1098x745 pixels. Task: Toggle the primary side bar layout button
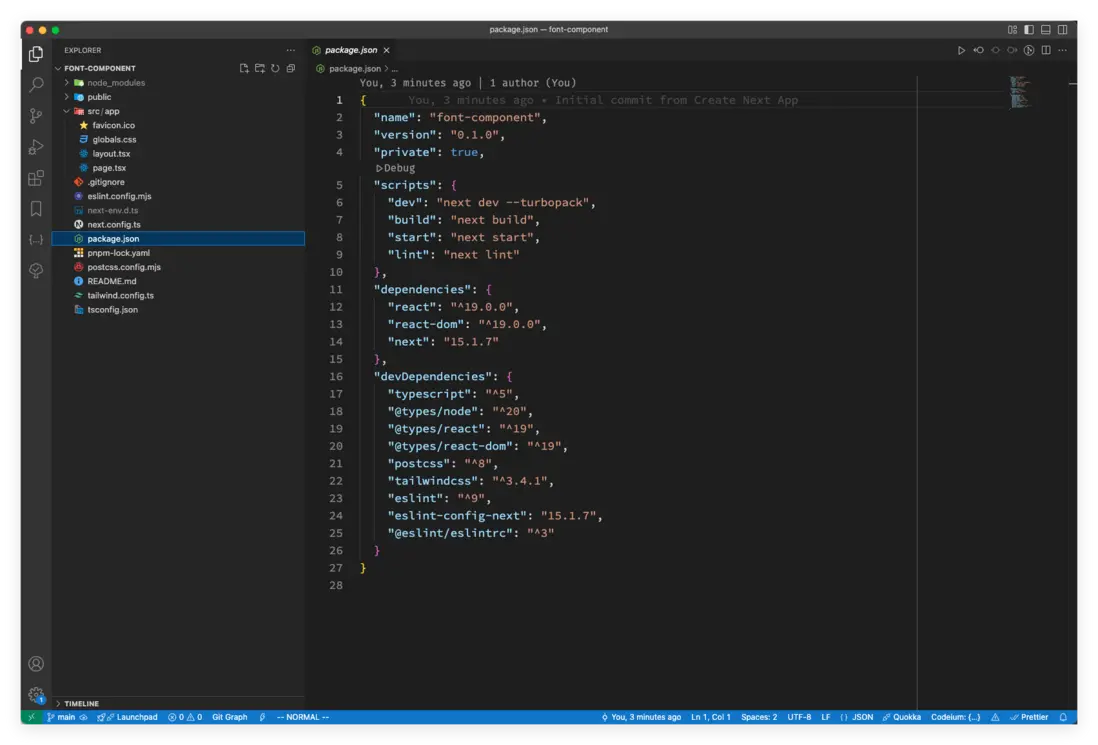click(1029, 30)
